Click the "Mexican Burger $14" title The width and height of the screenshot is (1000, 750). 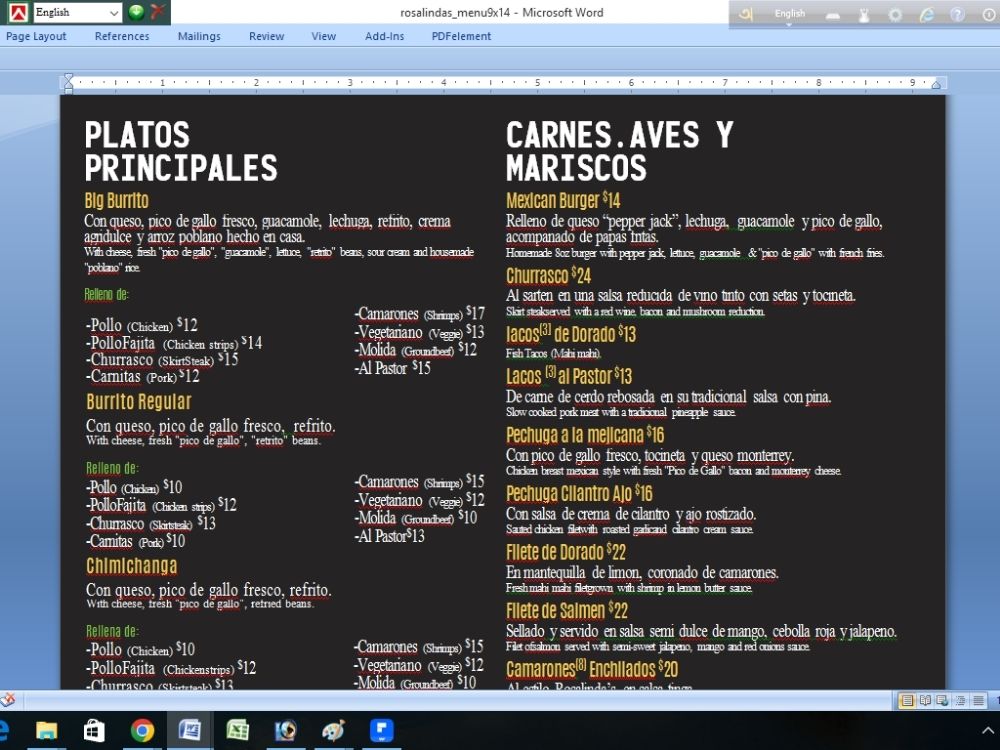pyautogui.click(x=563, y=200)
